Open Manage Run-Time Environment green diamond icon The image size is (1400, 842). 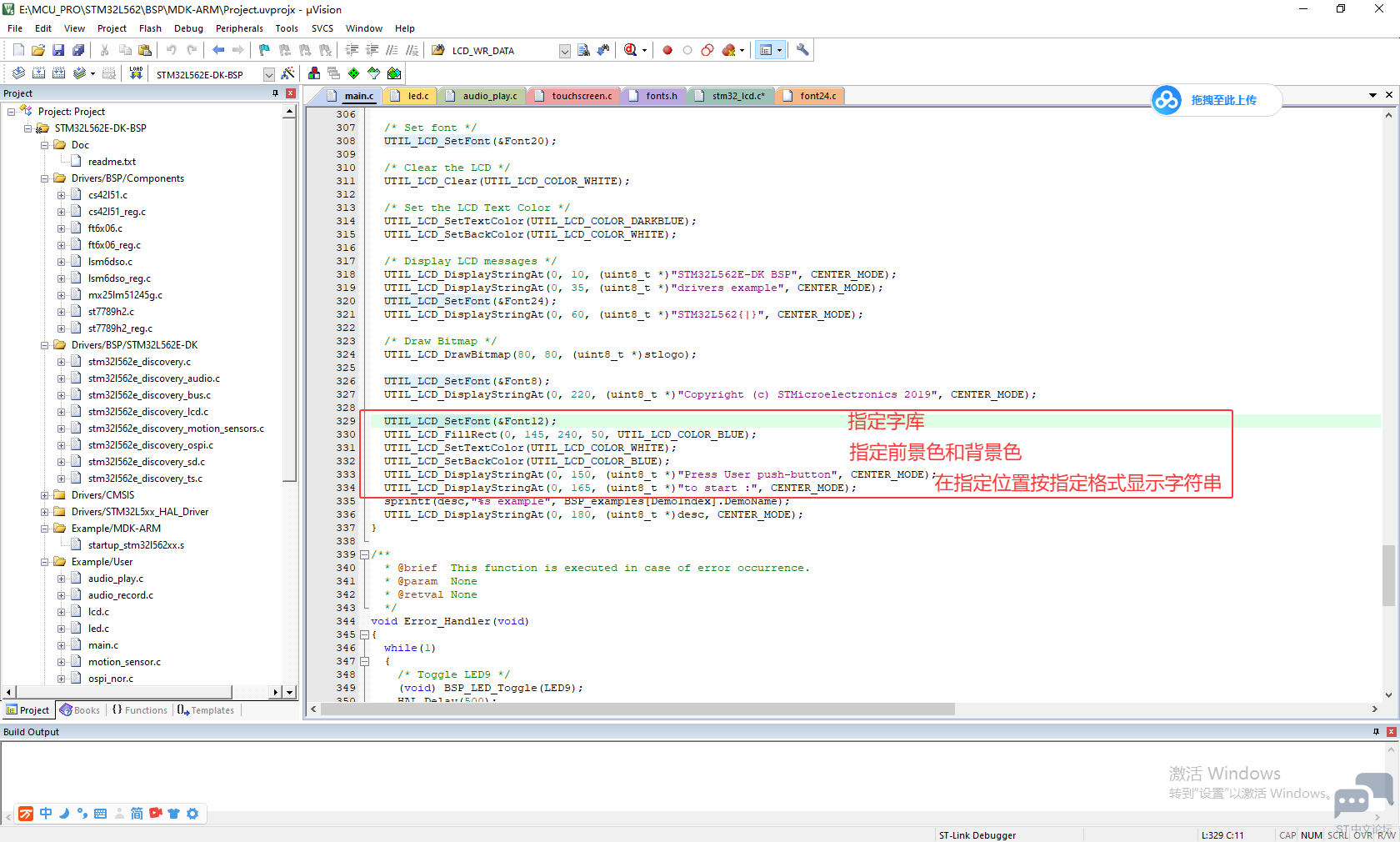coord(354,73)
